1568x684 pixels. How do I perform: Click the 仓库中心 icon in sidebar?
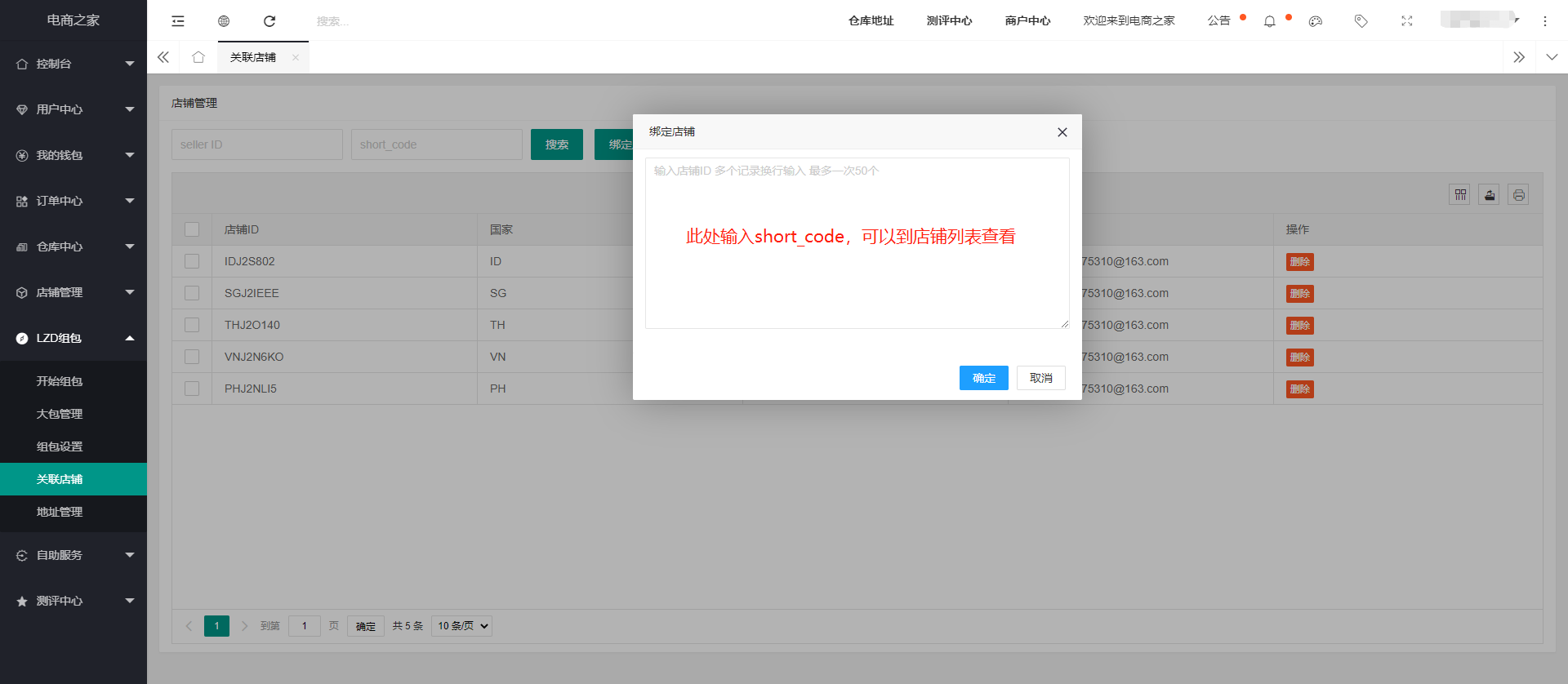[22, 247]
